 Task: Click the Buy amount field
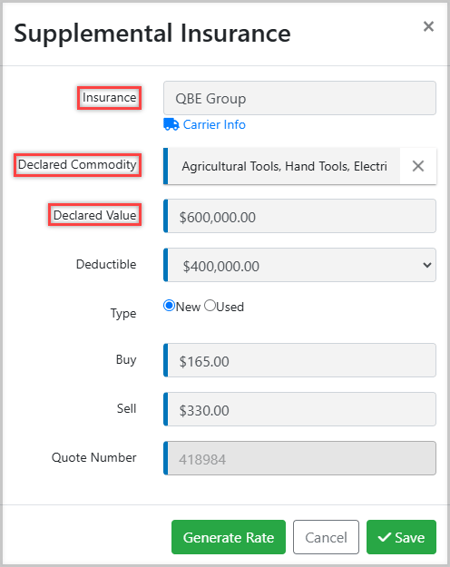click(300, 360)
